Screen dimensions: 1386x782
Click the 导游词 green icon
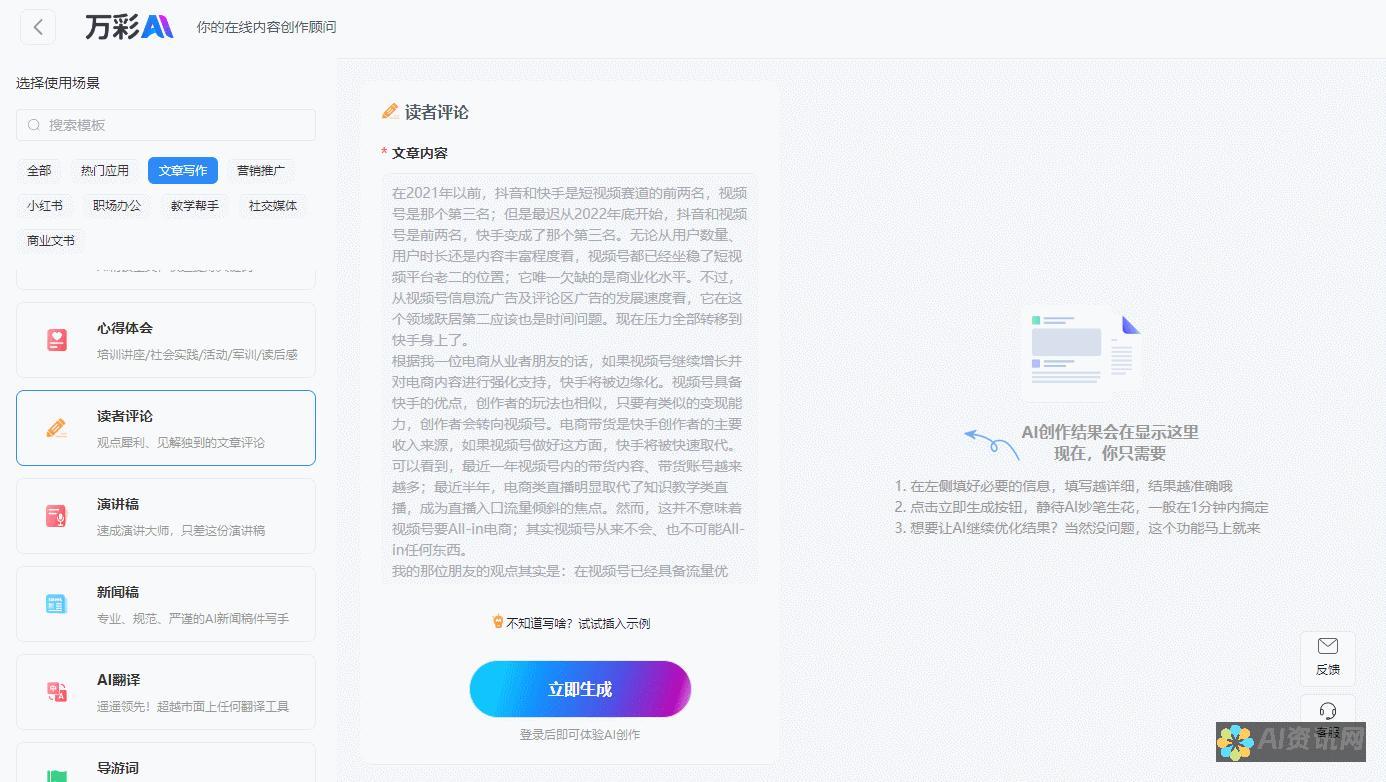(x=57, y=774)
